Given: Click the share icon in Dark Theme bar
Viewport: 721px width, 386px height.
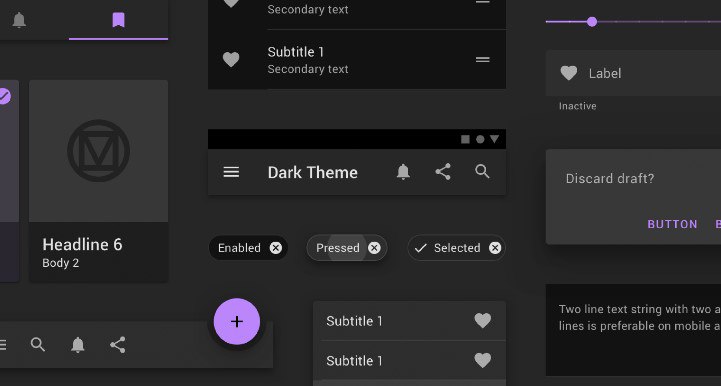Looking at the screenshot, I should coord(443,172).
